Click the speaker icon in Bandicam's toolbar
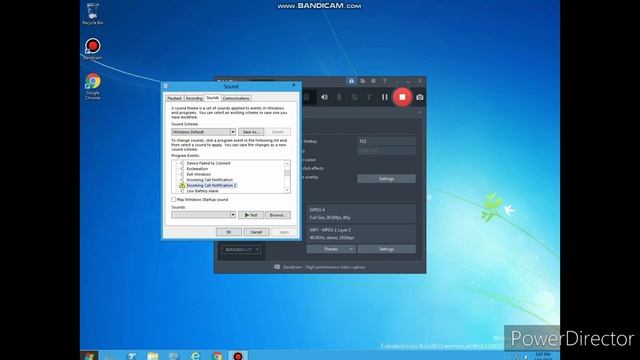 [x=324, y=97]
